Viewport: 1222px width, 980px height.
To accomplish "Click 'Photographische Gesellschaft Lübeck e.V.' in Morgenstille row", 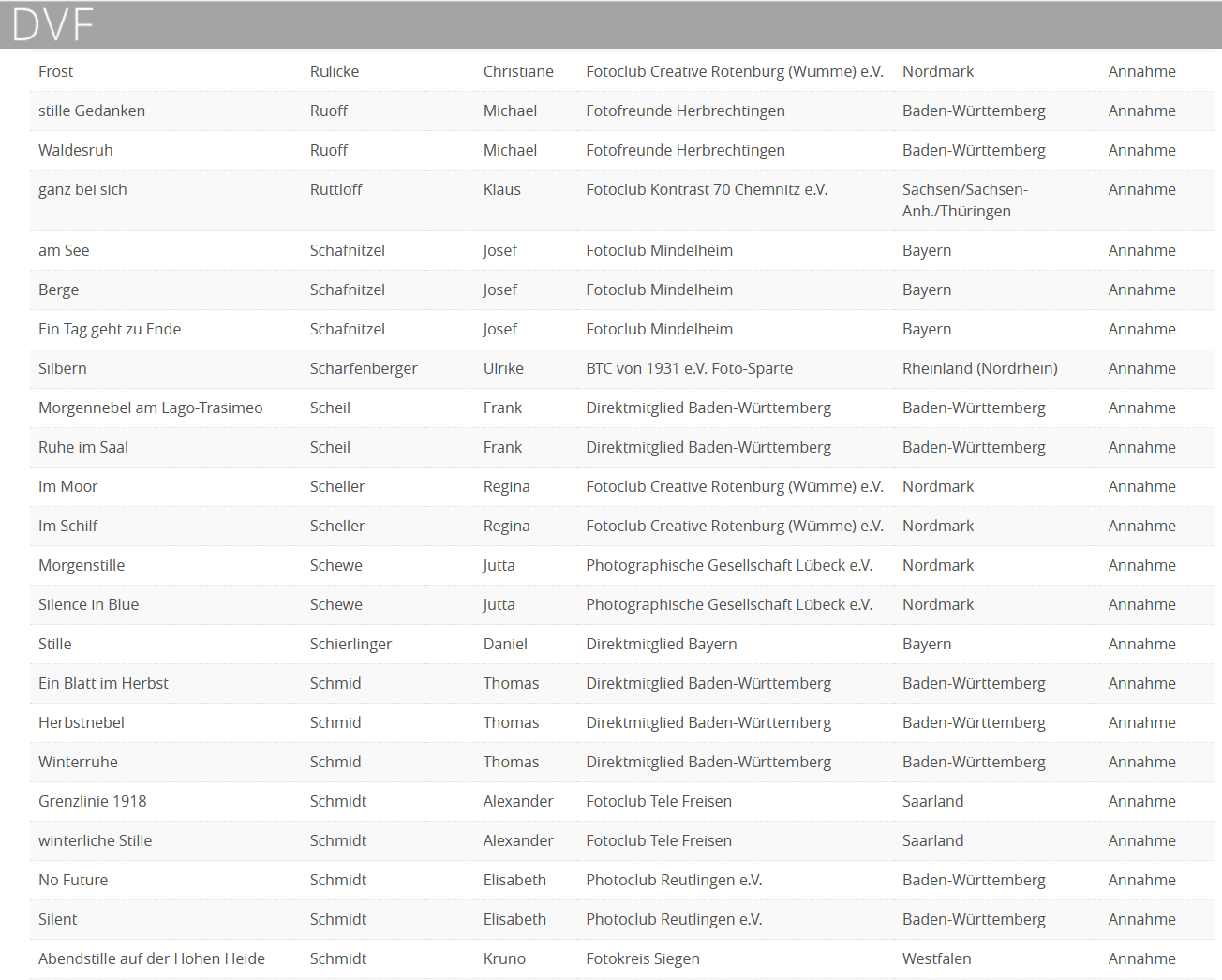I will coord(729,565).
